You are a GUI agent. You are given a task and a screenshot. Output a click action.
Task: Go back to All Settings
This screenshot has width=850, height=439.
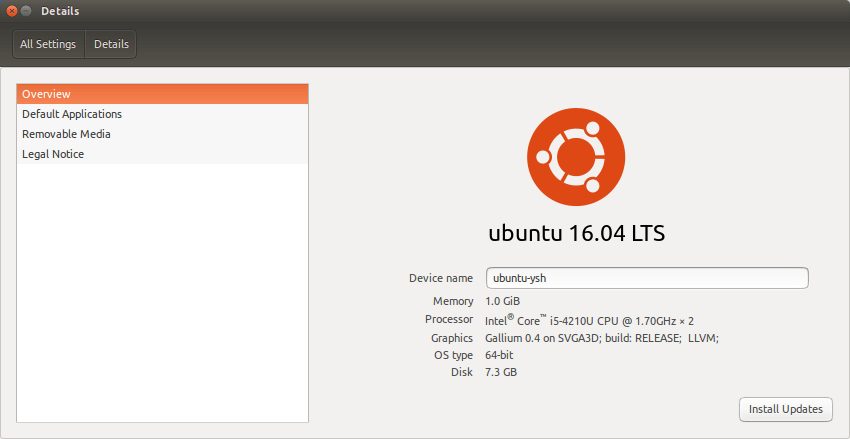point(48,44)
